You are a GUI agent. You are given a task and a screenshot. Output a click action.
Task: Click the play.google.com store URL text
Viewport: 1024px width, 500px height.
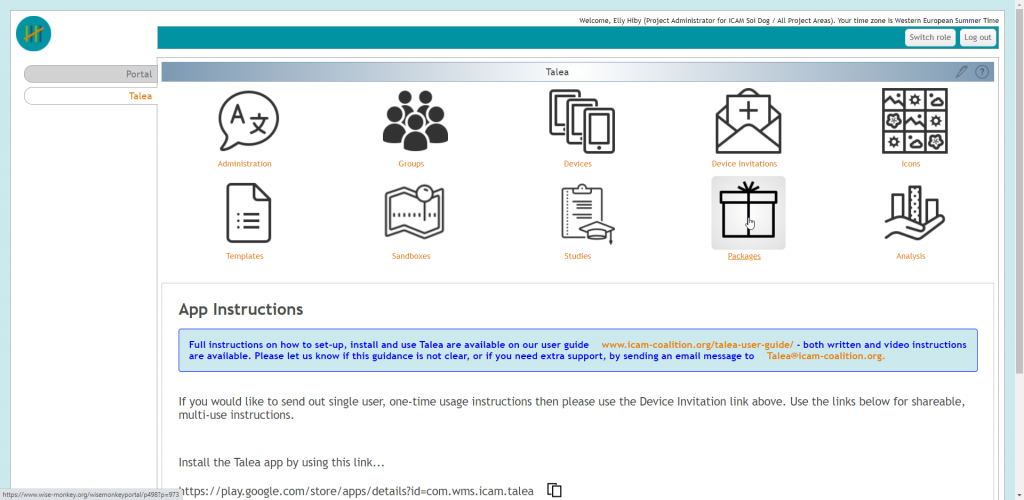357,491
